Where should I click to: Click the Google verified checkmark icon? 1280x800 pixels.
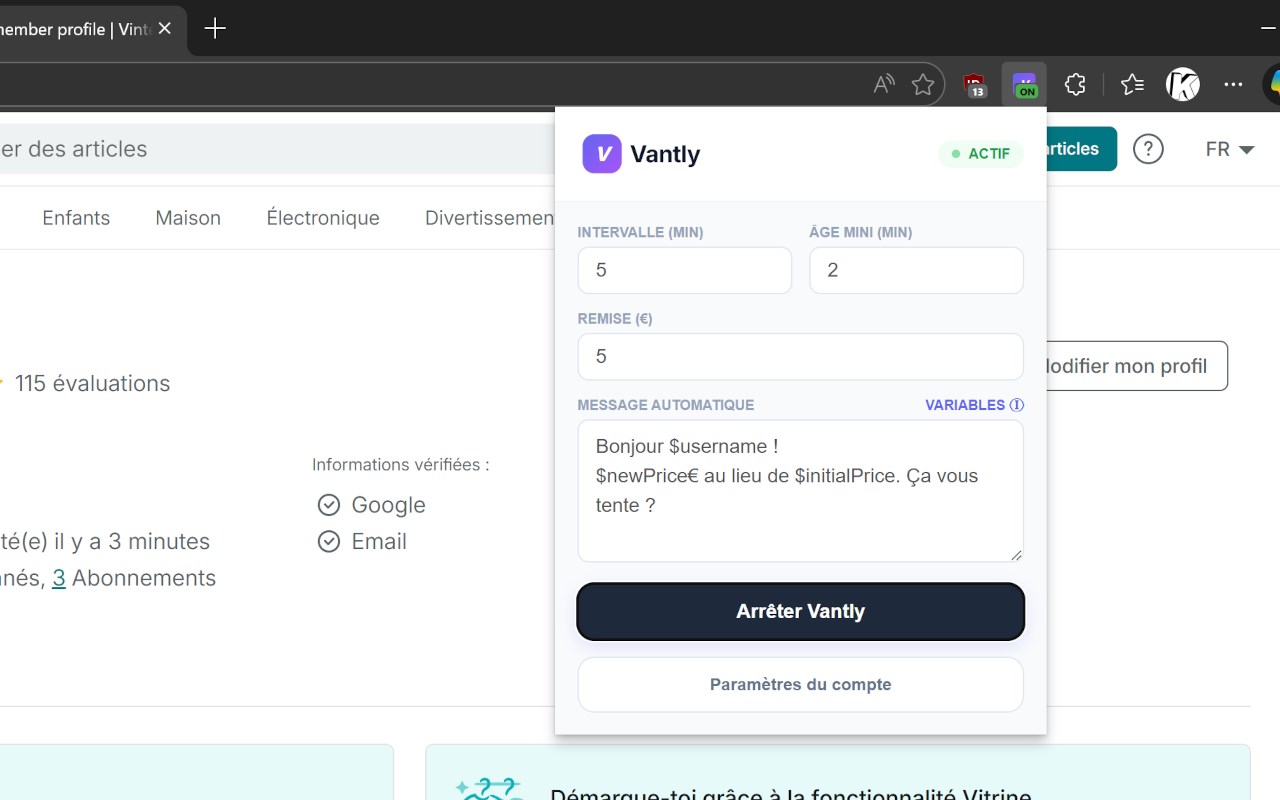[329, 505]
